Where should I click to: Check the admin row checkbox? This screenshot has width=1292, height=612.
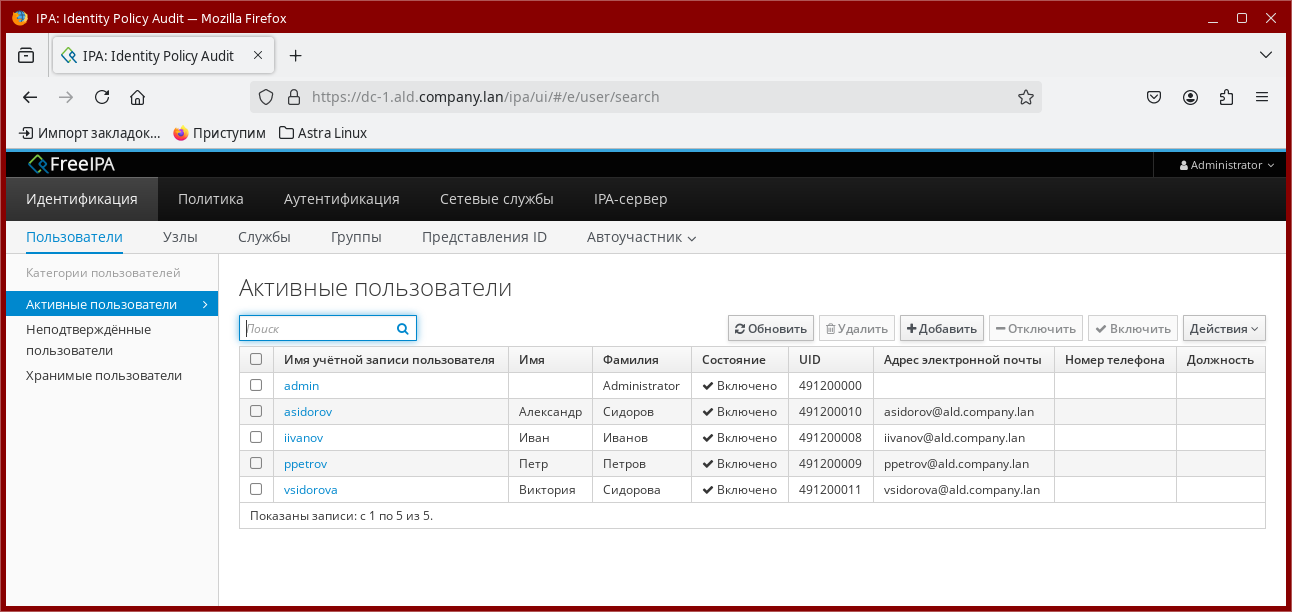click(256, 385)
